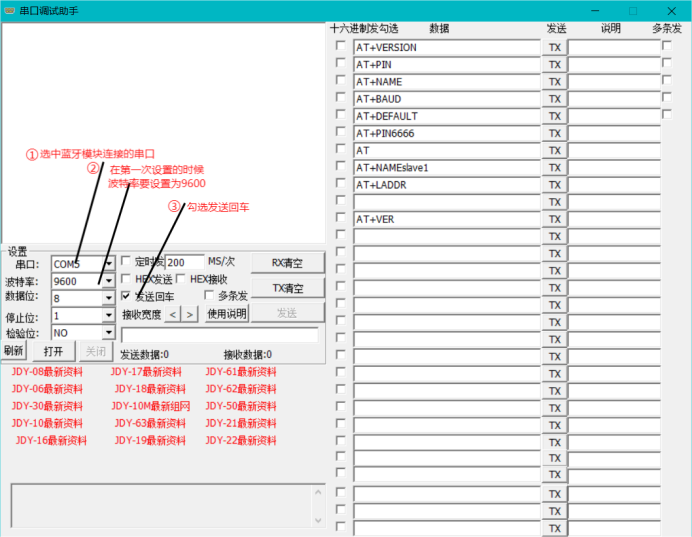Open JDY-19最新资料 link
692x537 pixels.
click(150, 440)
